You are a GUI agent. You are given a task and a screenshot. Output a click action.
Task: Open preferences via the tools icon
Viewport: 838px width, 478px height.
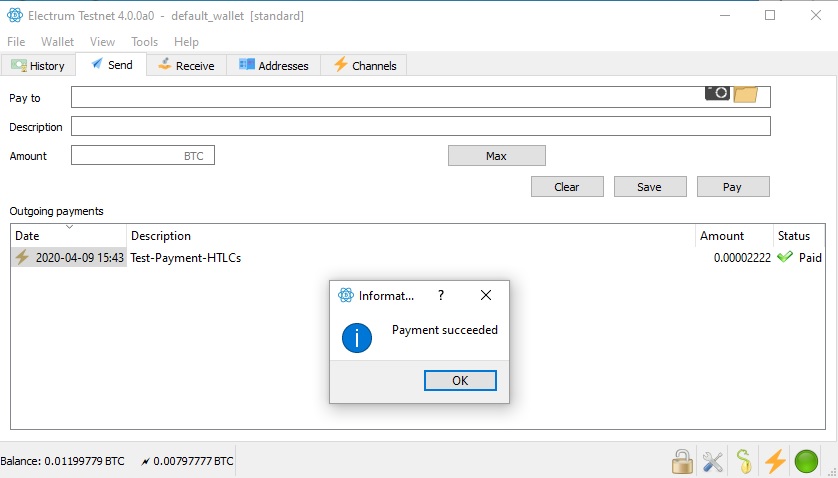point(713,461)
